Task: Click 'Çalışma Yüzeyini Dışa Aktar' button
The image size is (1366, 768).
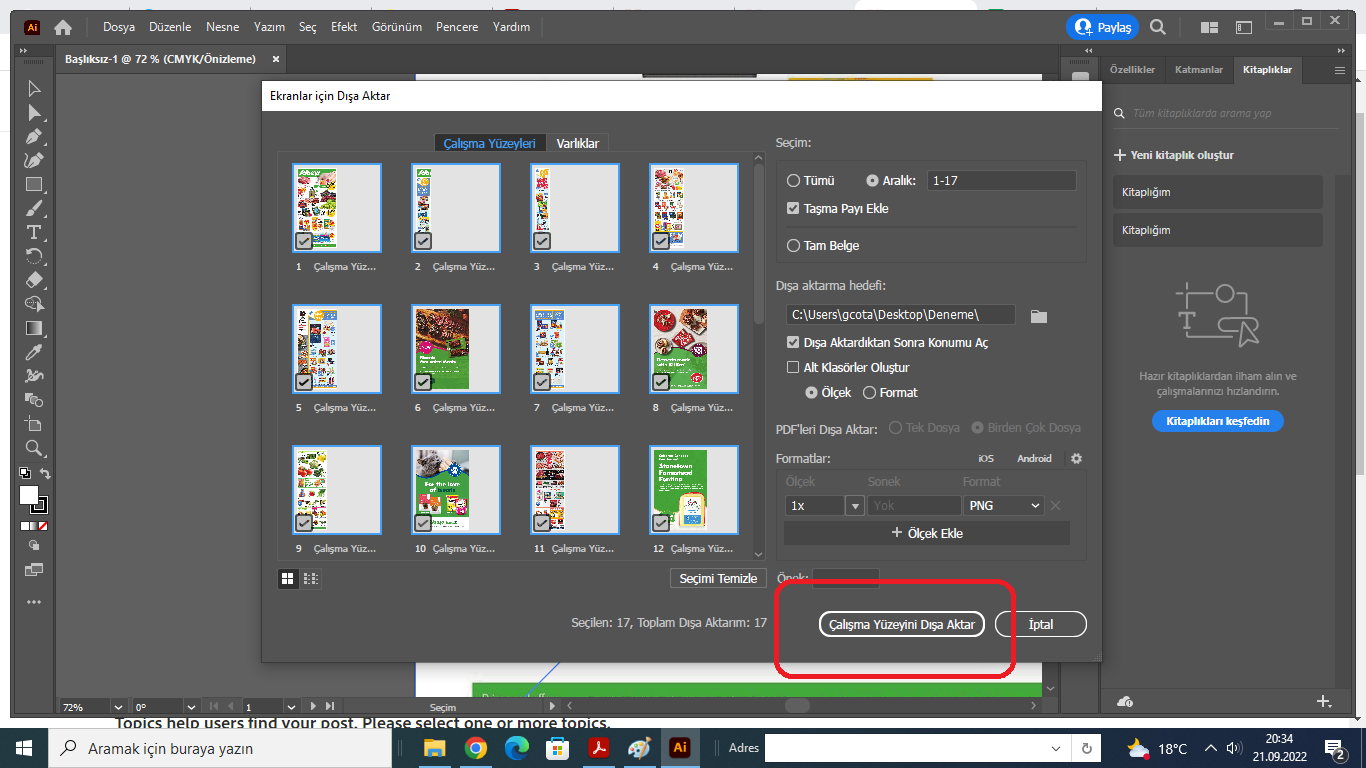Action: (900, 623)
